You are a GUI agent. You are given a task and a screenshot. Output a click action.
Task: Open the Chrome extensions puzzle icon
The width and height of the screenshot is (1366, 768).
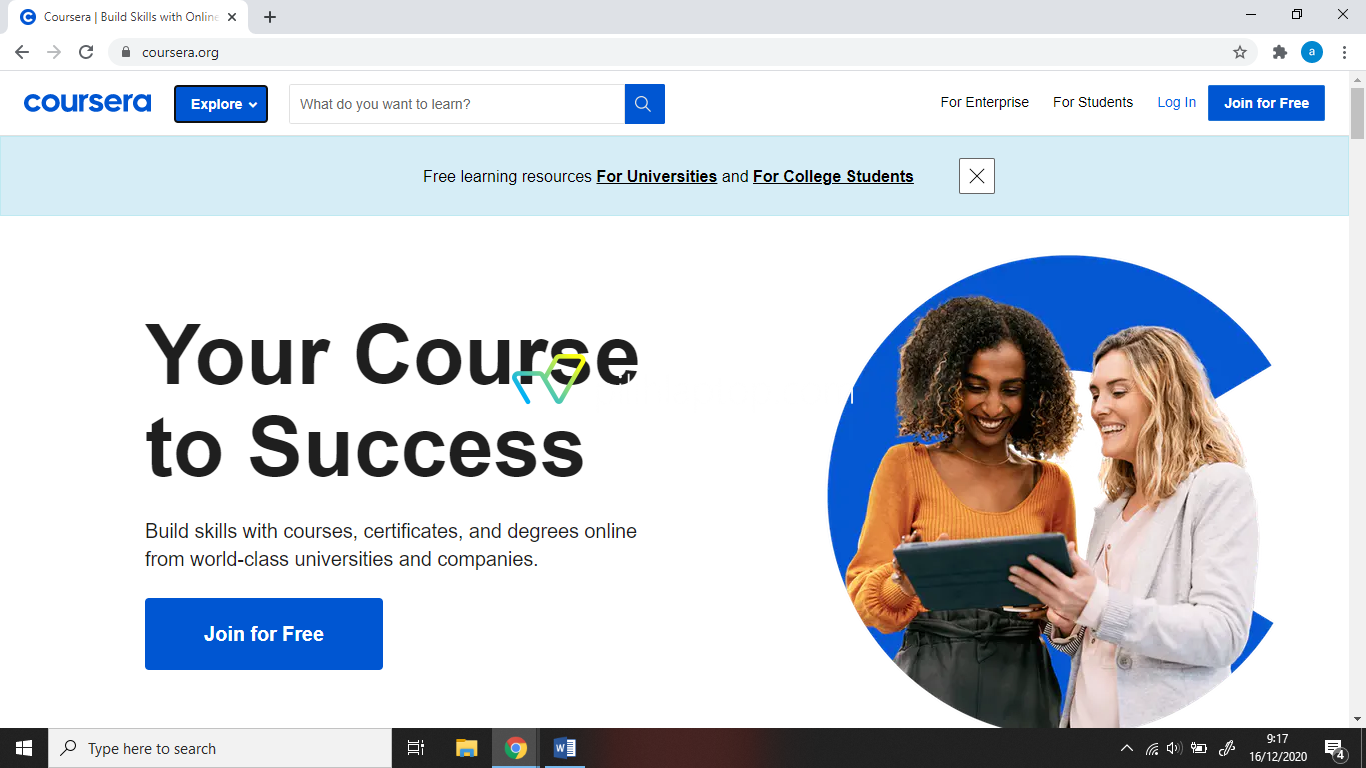click(x=1280, y=52)
